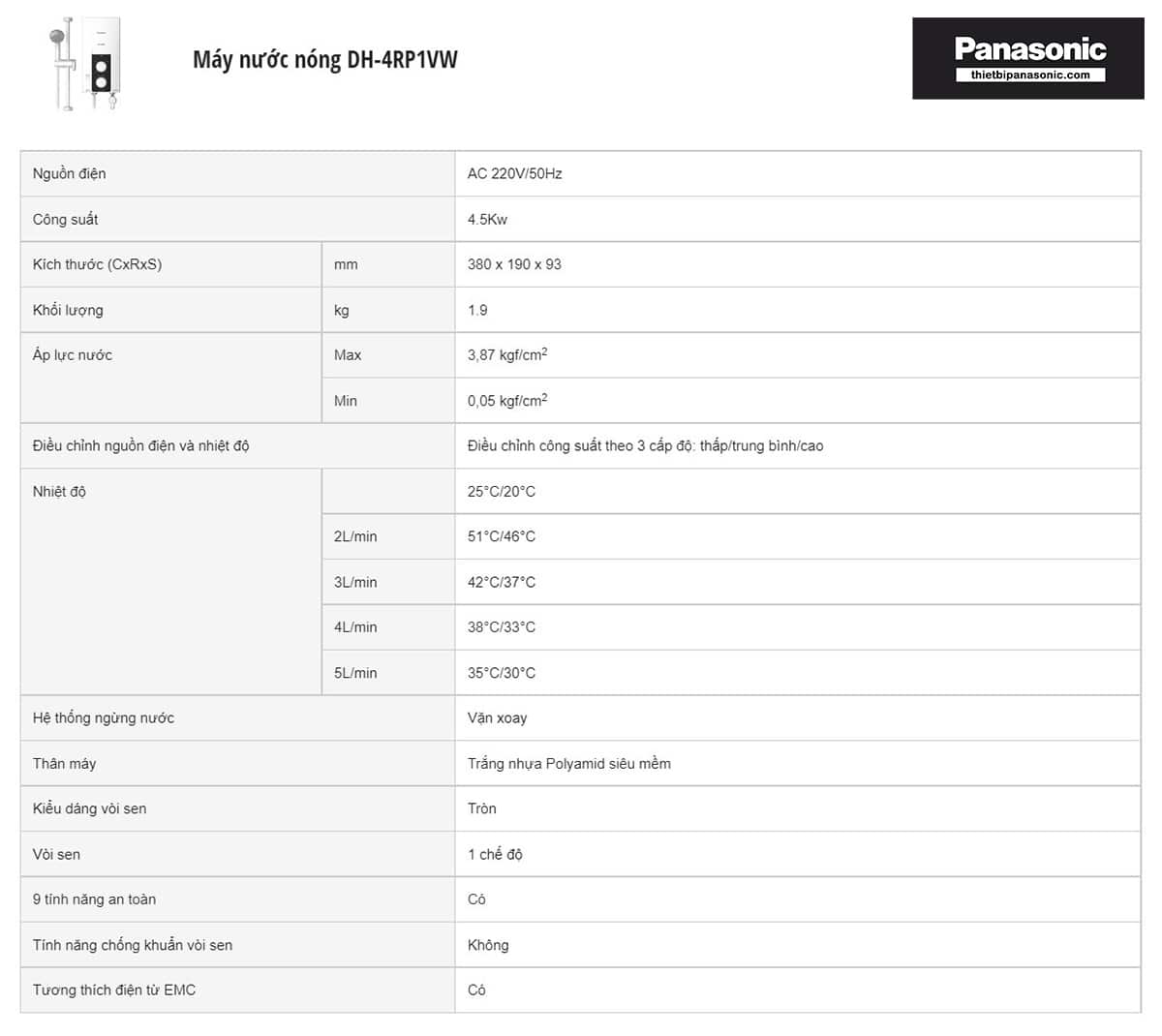
Task: Select the 380 x 190 x 93 dimensions
Action: (x=514, y=264)
